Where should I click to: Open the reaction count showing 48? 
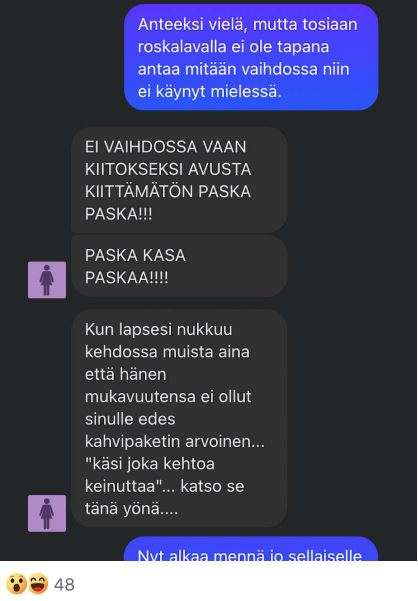pyautogui.click(x=64, y=585)
